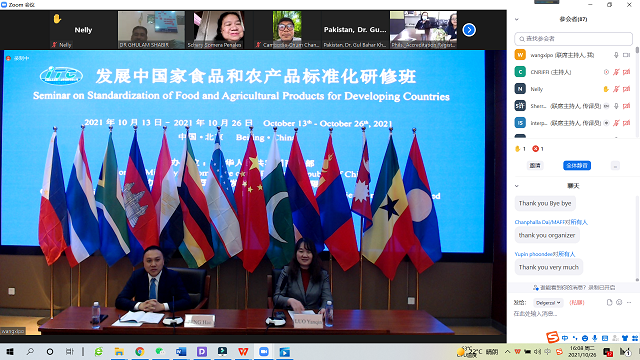Open the chat emoji picker icon

(619, 302)
